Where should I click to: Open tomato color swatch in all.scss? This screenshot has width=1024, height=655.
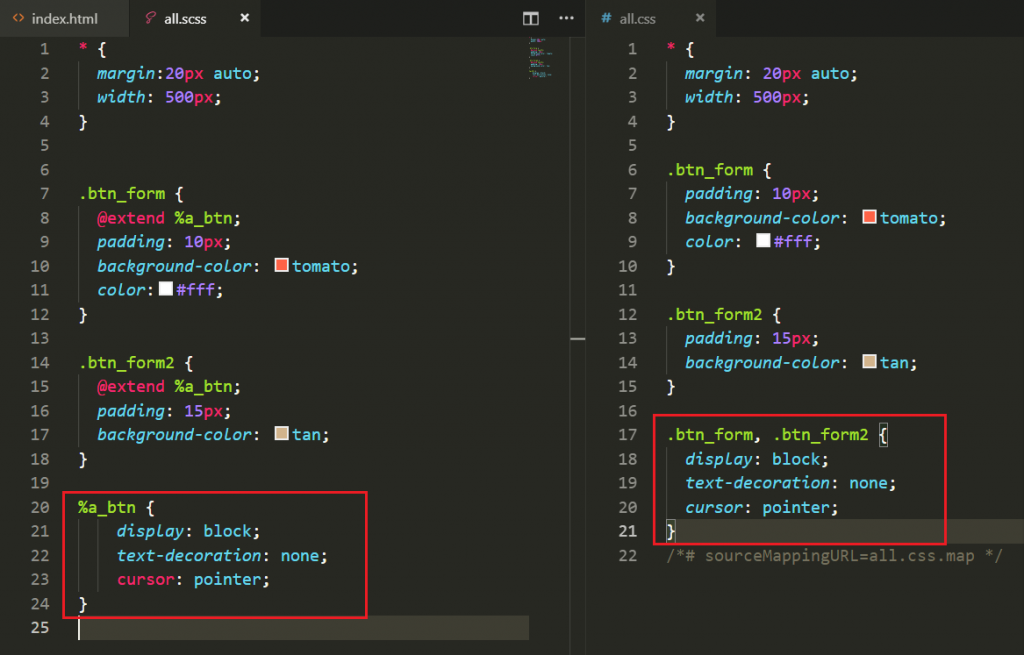(x=281, y=265)
